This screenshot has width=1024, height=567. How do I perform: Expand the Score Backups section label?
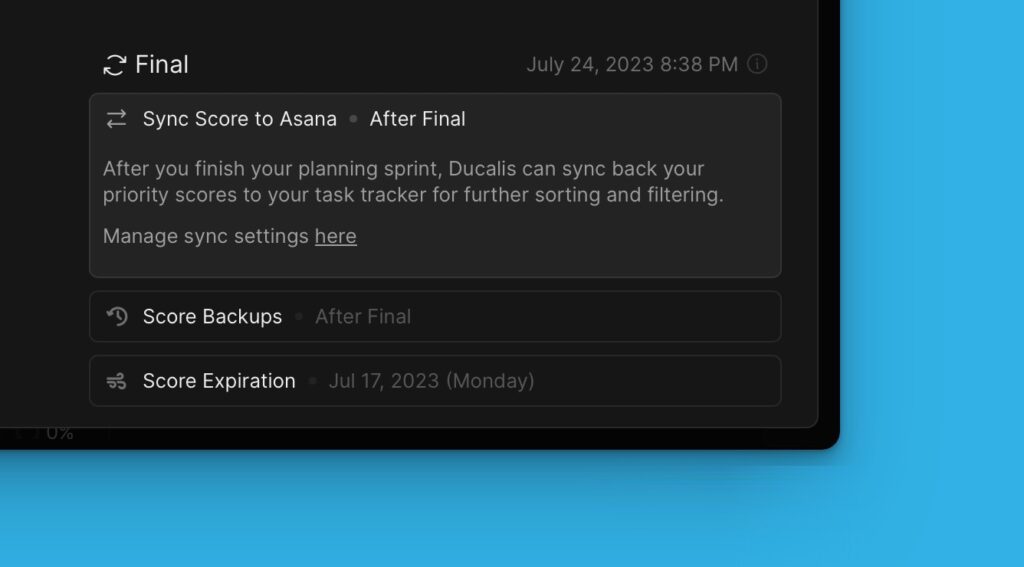pos(212,316)
